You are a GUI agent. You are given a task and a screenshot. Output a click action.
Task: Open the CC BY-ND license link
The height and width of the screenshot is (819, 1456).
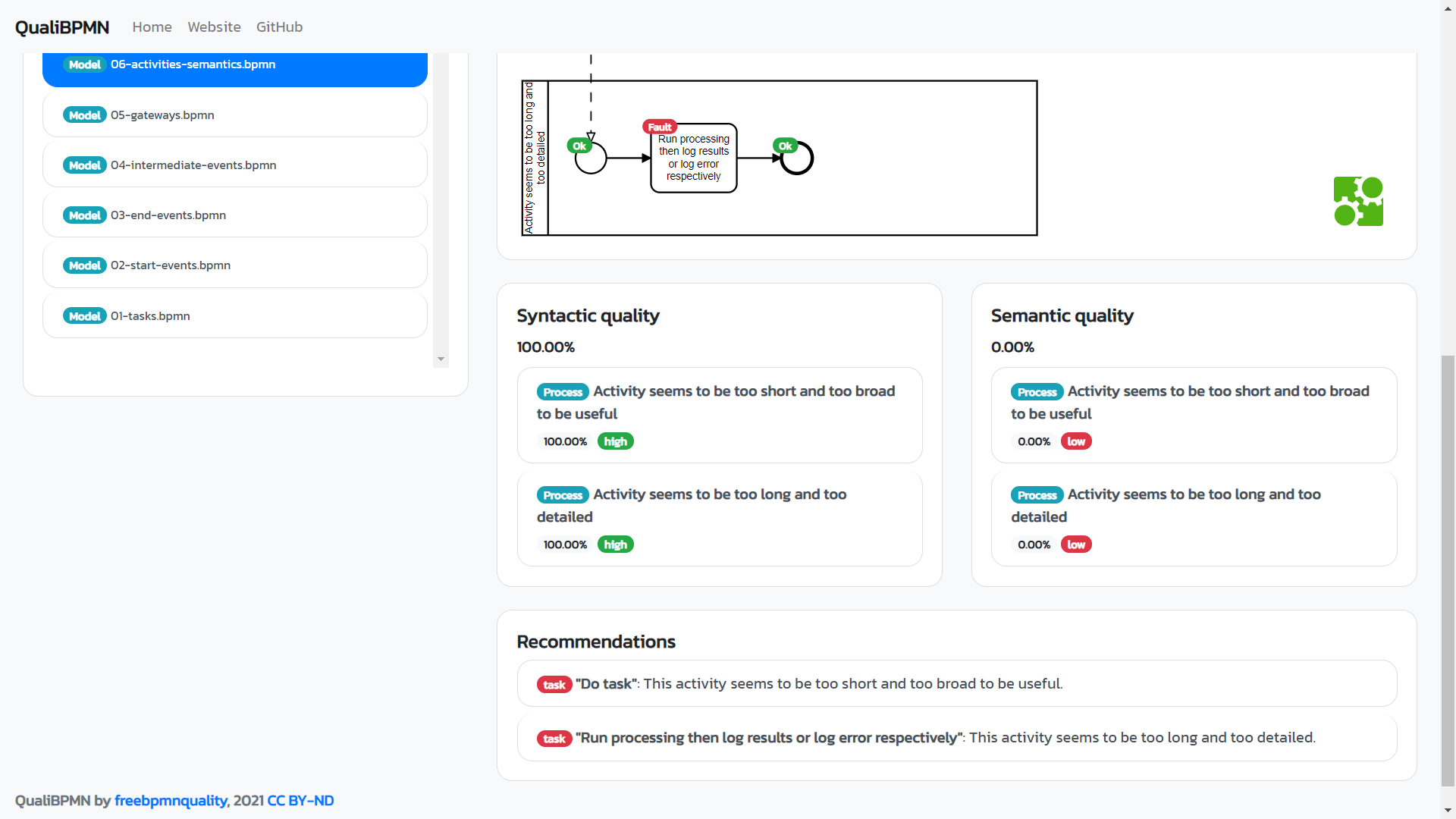[x=300, y=800]
